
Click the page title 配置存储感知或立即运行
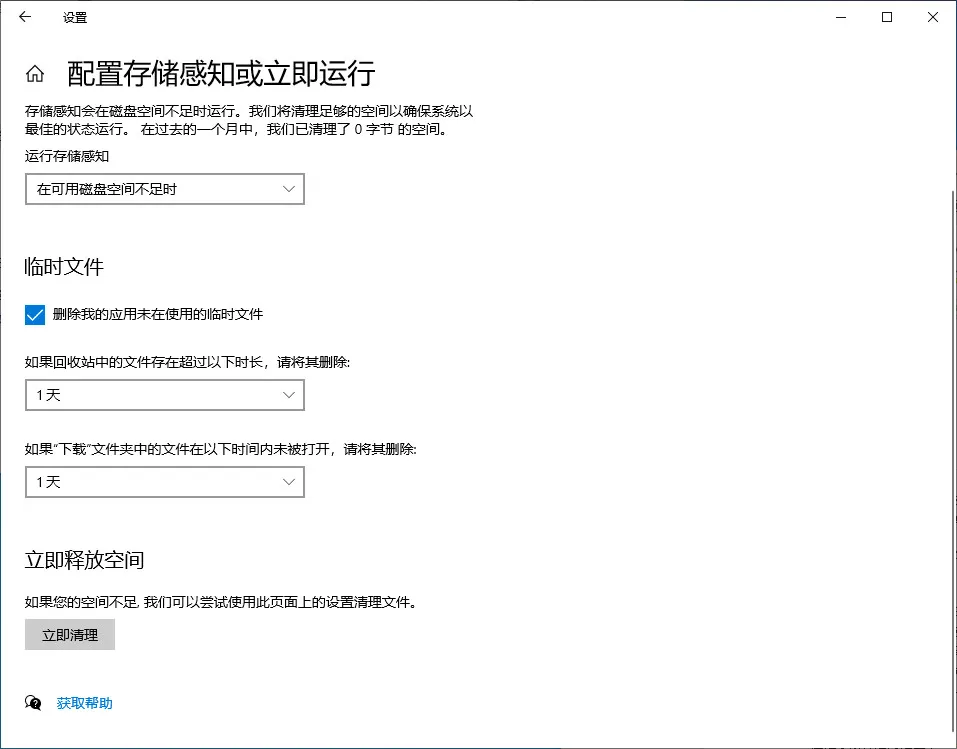tap(218, 74)
